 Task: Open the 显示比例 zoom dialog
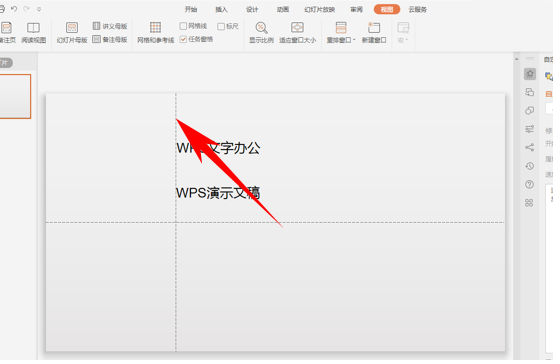click(x=261, y=33)
